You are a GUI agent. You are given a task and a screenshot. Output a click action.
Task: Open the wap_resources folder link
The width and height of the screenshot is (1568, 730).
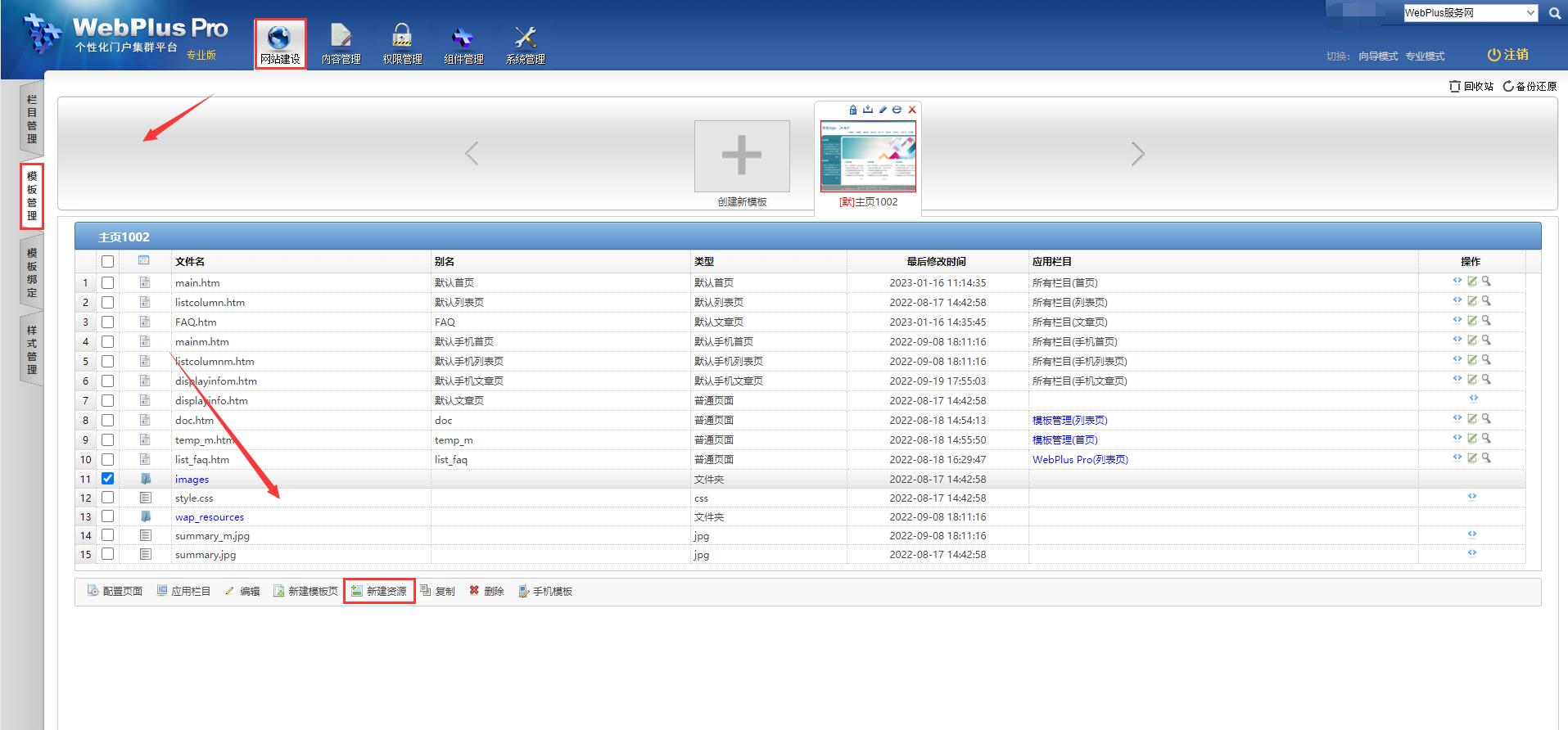(x=209, y=517)
